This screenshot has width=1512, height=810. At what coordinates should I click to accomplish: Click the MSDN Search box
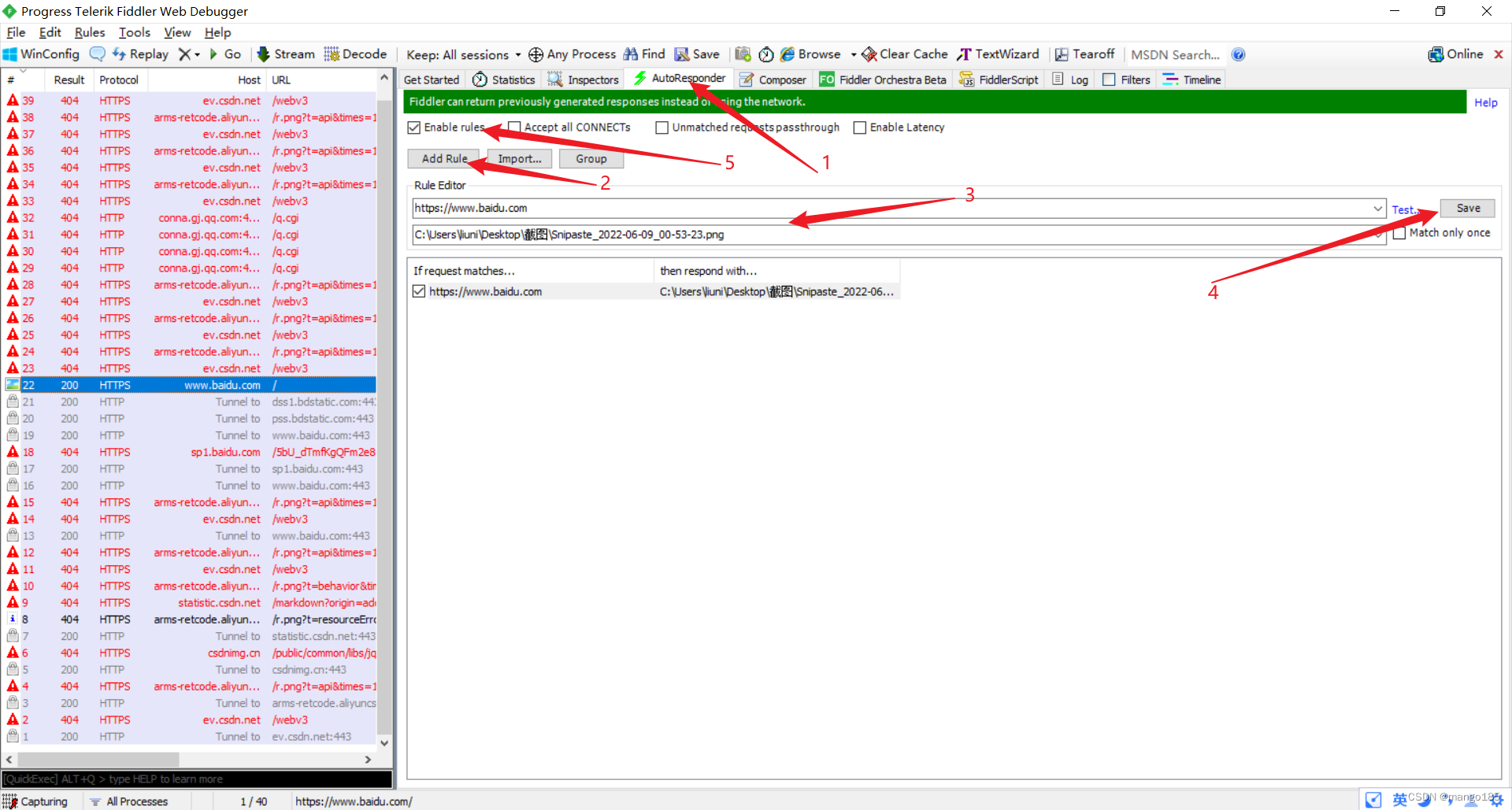(1175, 54)
